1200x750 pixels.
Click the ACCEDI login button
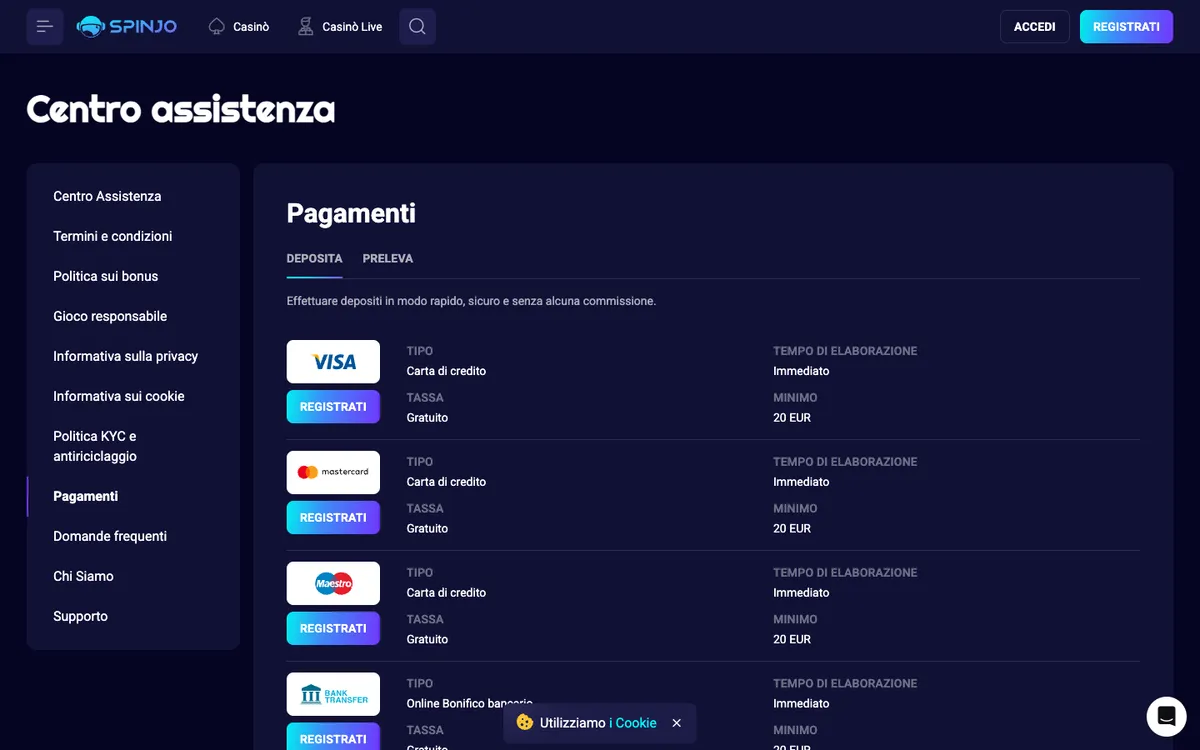pos(1035,27)
